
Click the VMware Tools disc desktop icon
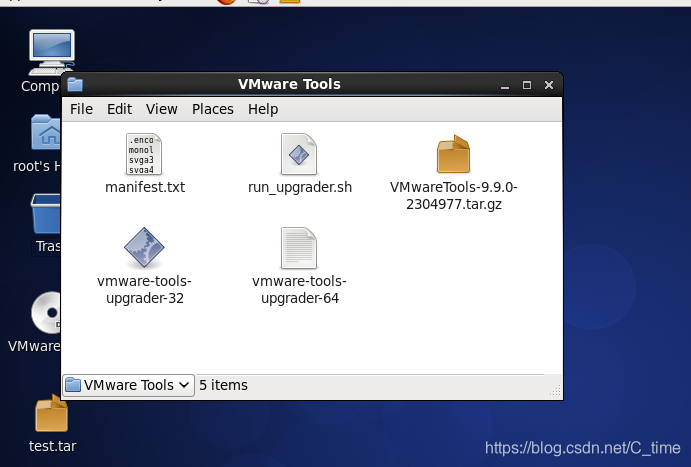coord(46,312)
